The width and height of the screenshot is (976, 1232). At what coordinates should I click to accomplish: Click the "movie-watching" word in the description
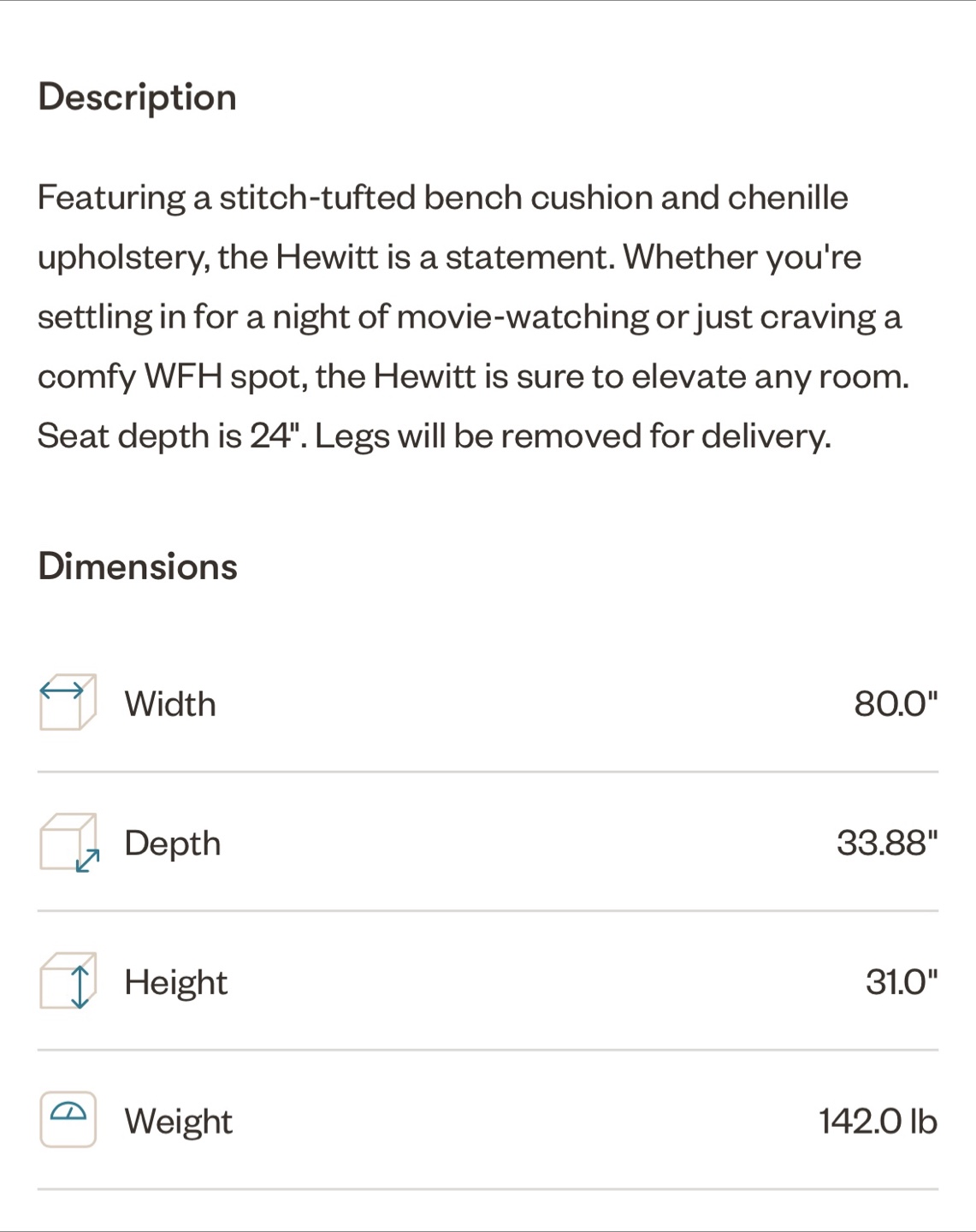tap(523, 317)
